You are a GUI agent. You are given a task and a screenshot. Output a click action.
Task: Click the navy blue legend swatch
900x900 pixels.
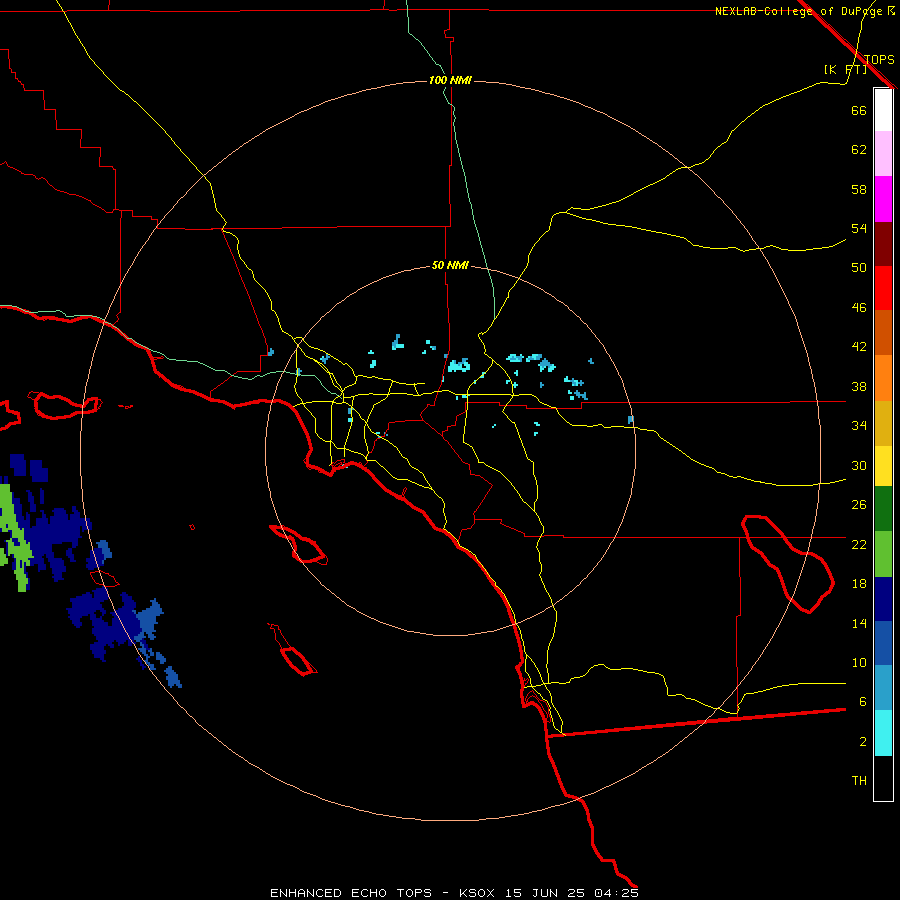pyautogui.click(x=883, y=599)
